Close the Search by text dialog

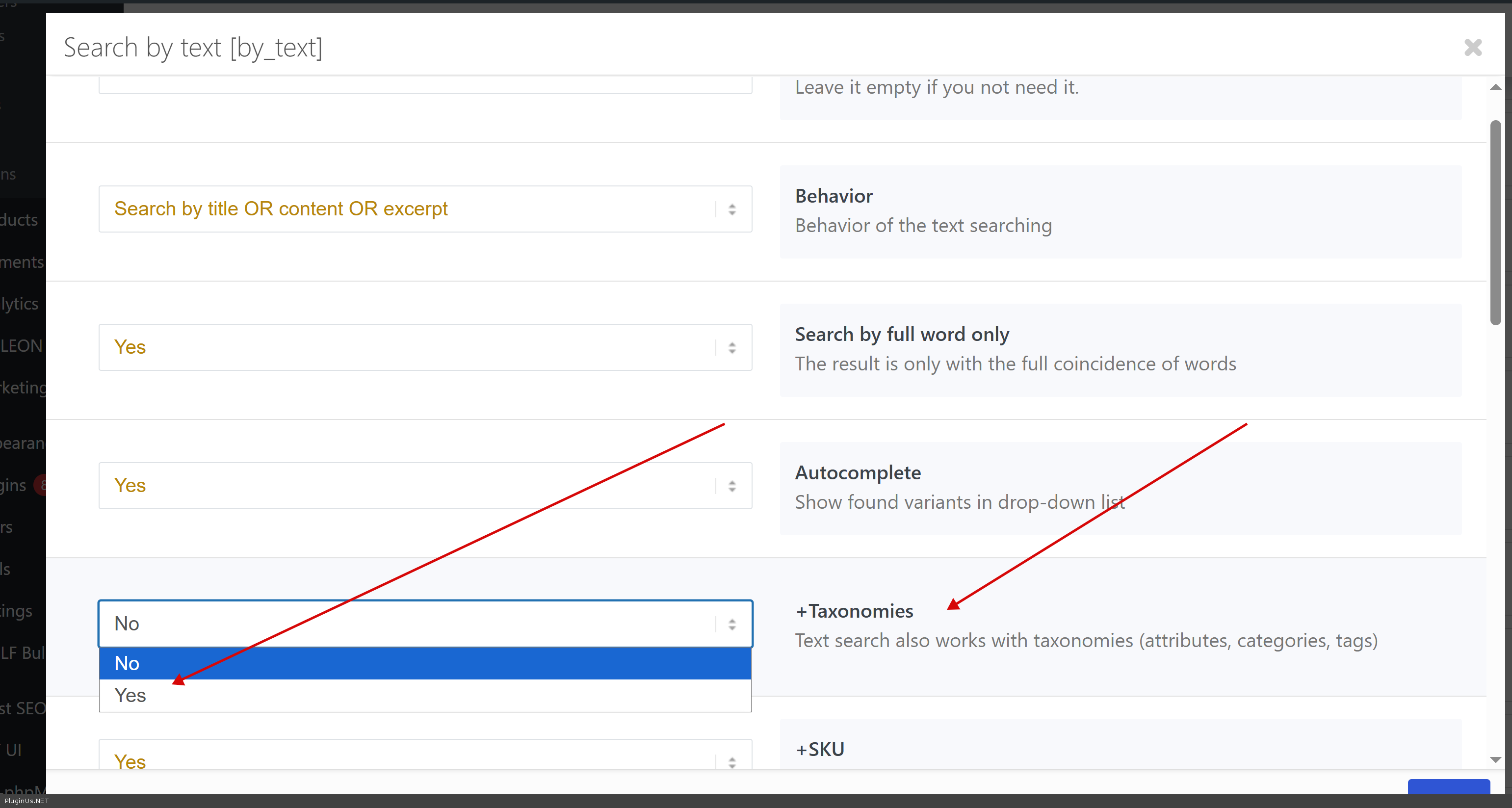tap(1472, 48)
